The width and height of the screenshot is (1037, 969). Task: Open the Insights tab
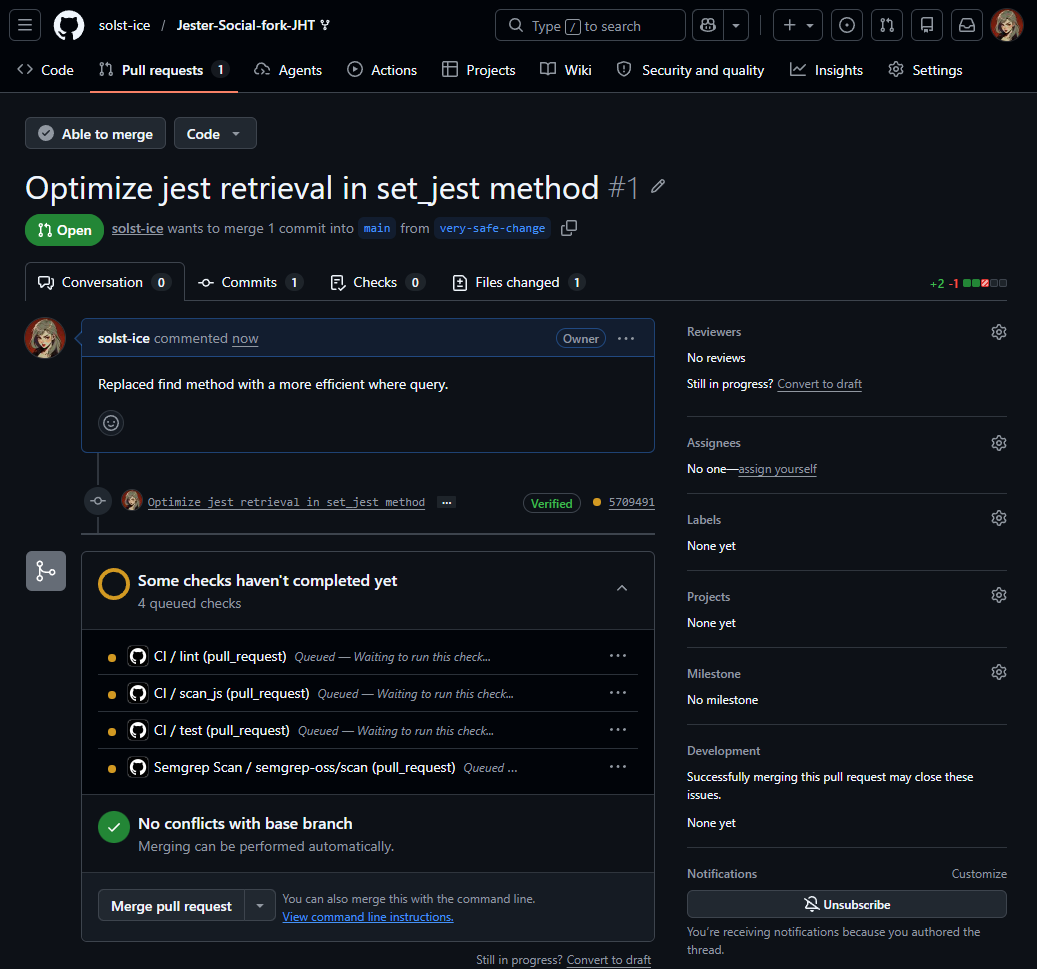[827, 70]
